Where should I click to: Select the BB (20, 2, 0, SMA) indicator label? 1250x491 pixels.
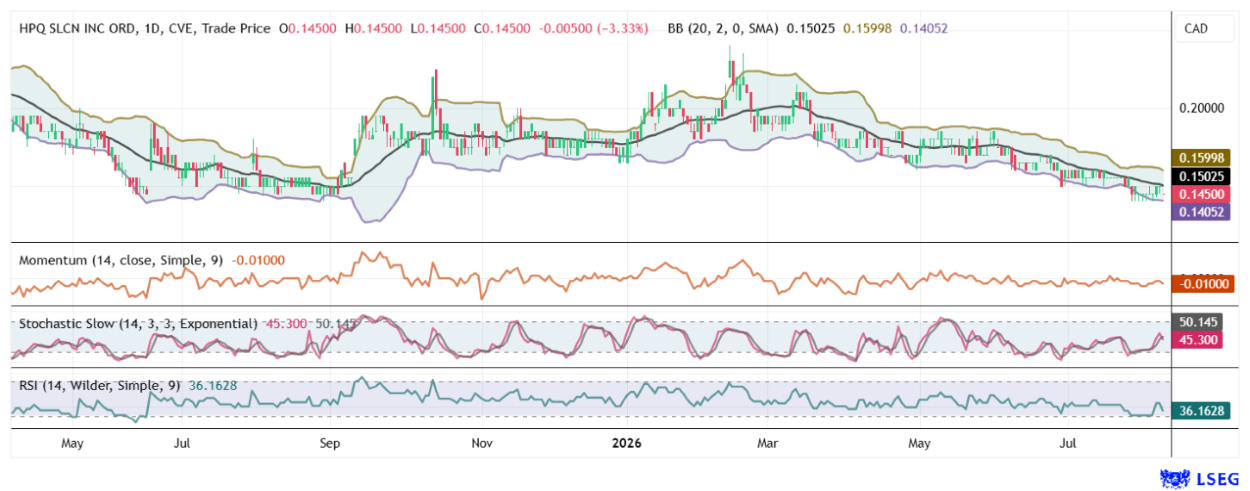724,29
